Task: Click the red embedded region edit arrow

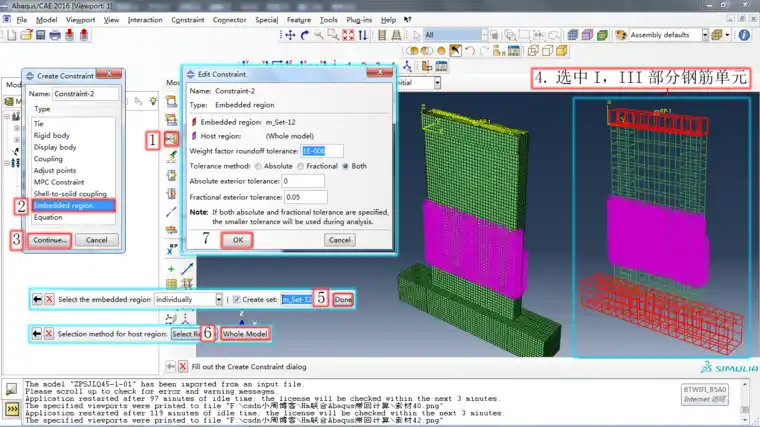Action: coord(194,122)
